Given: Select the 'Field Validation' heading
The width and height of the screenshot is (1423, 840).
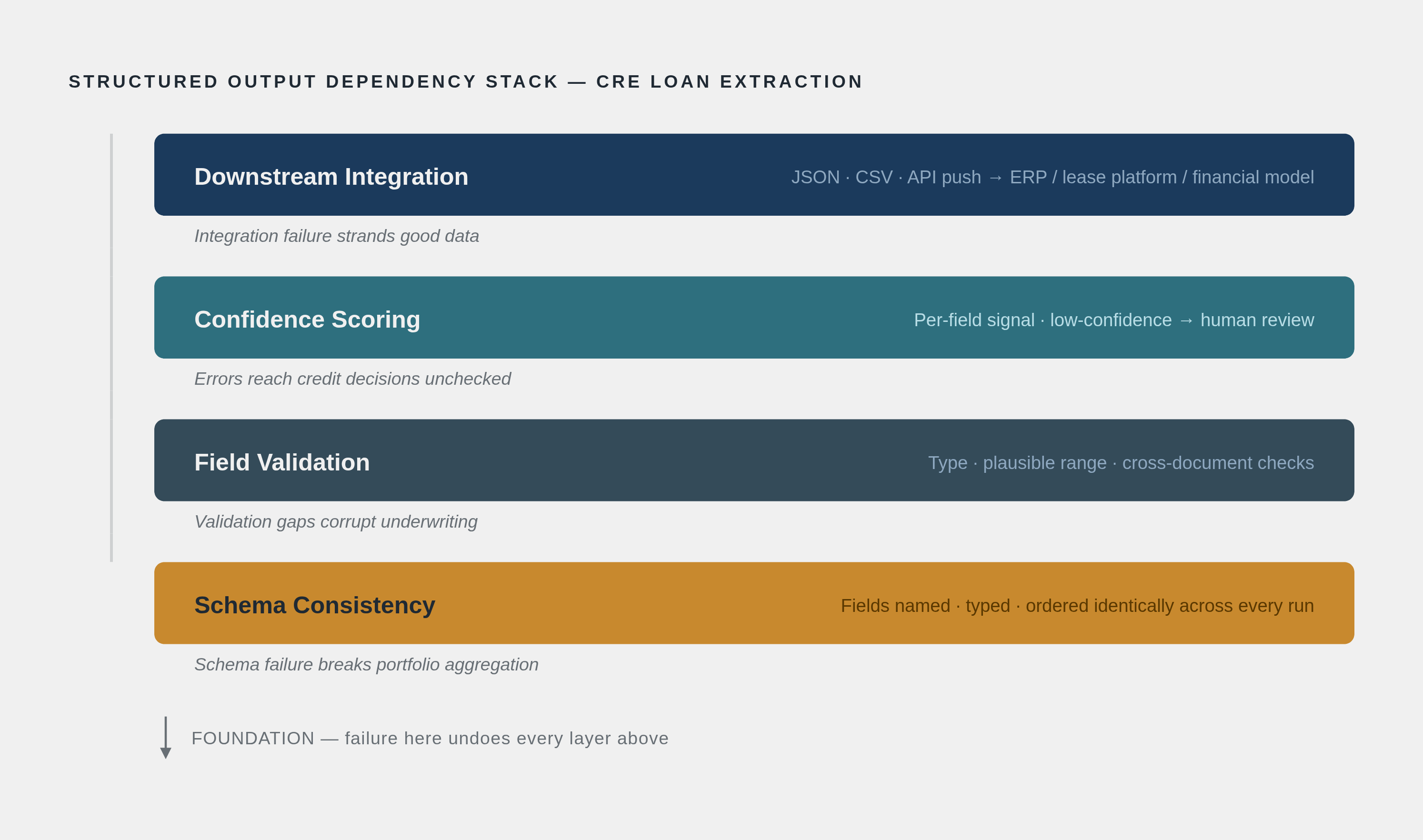Looking at the screenshot, I should pyautogui.click(x=282, y=462).
